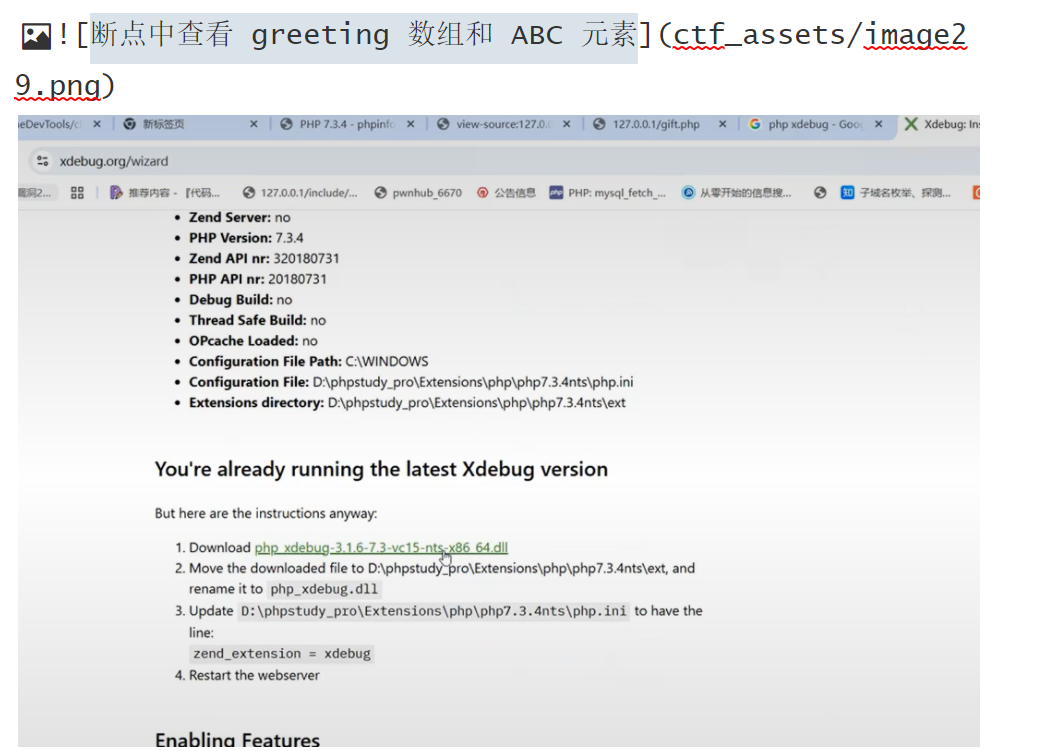
Task: Click the 'Restart the webserver' step
Action: [254, 676]
